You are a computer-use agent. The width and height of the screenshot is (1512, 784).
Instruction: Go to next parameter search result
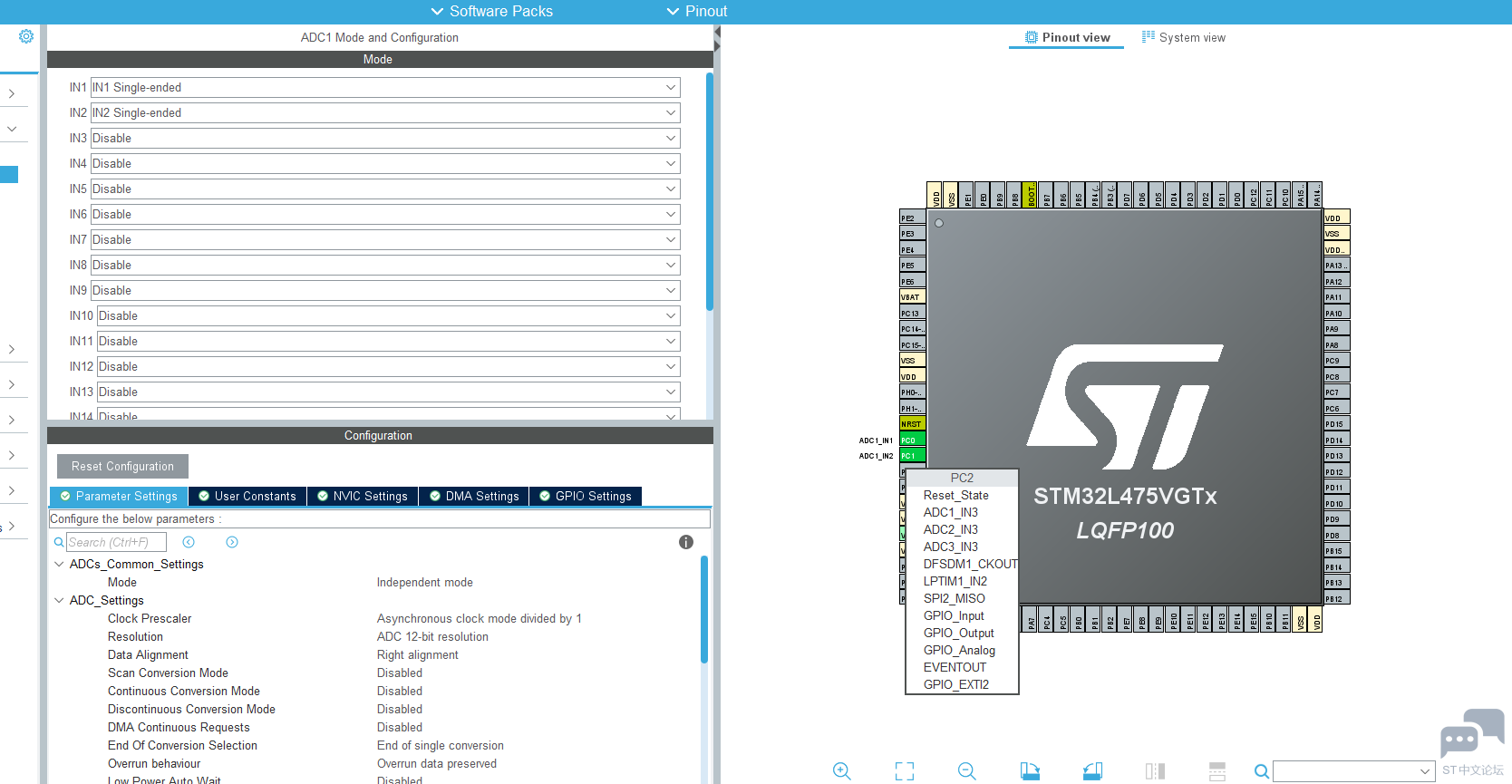232,542
